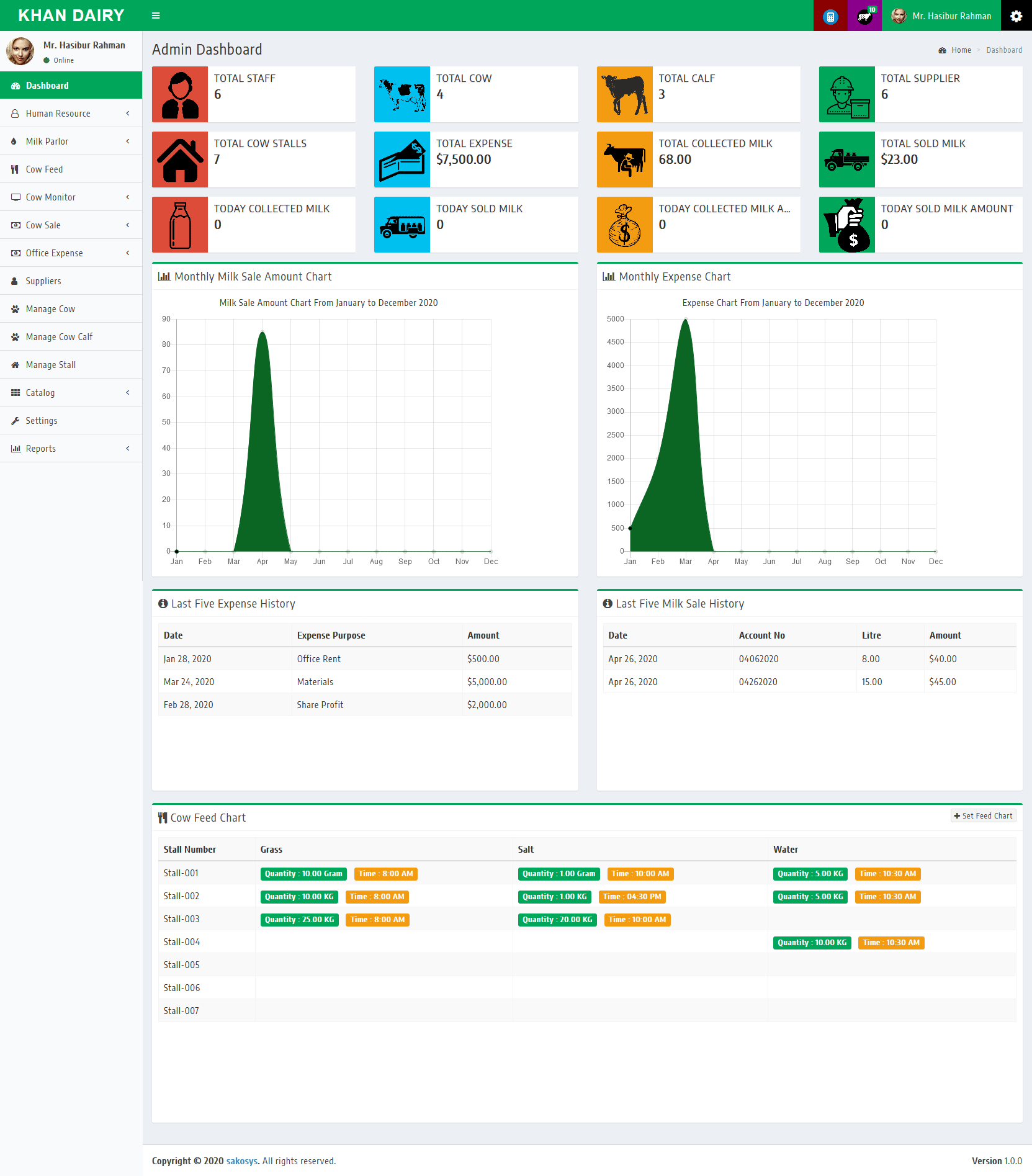
Task: Open notifications with the badge showing 10
Action: (864, 16)
